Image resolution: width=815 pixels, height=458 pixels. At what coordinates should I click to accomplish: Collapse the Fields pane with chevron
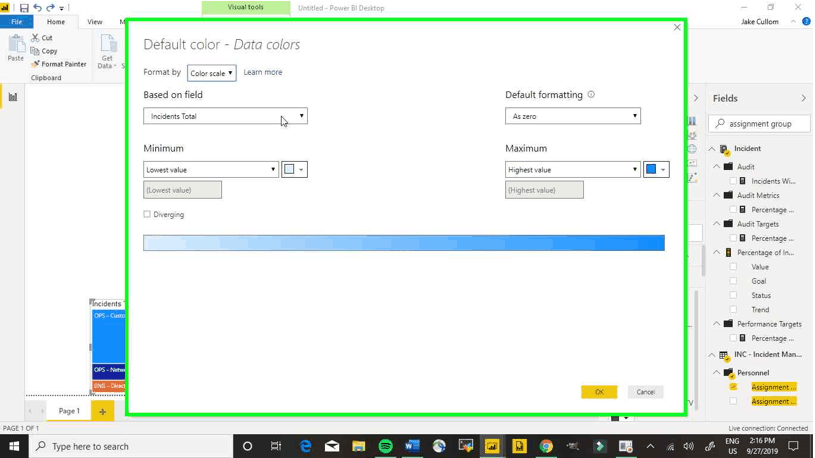(x=803, y=98)
